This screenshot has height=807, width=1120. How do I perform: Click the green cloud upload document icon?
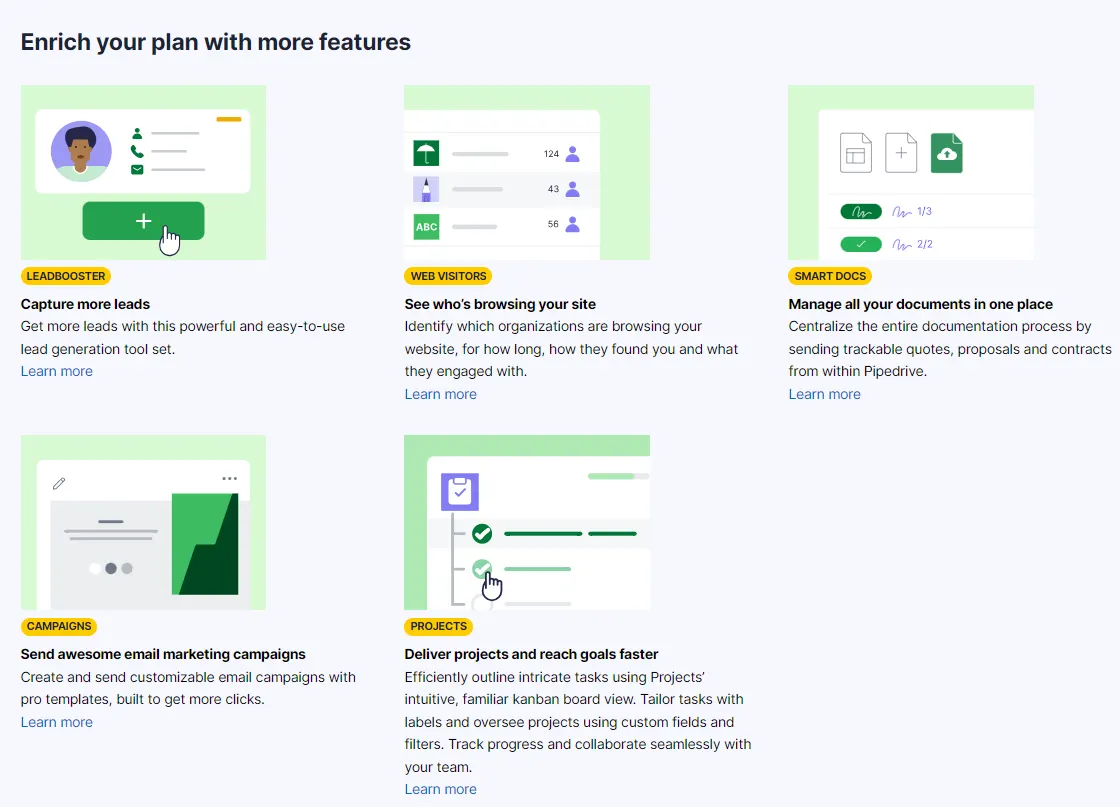point(946,153)
